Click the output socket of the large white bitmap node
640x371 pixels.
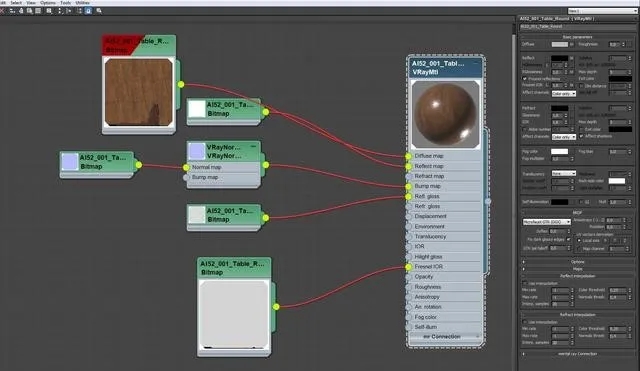pyautogui.click(x=276, y=307)
